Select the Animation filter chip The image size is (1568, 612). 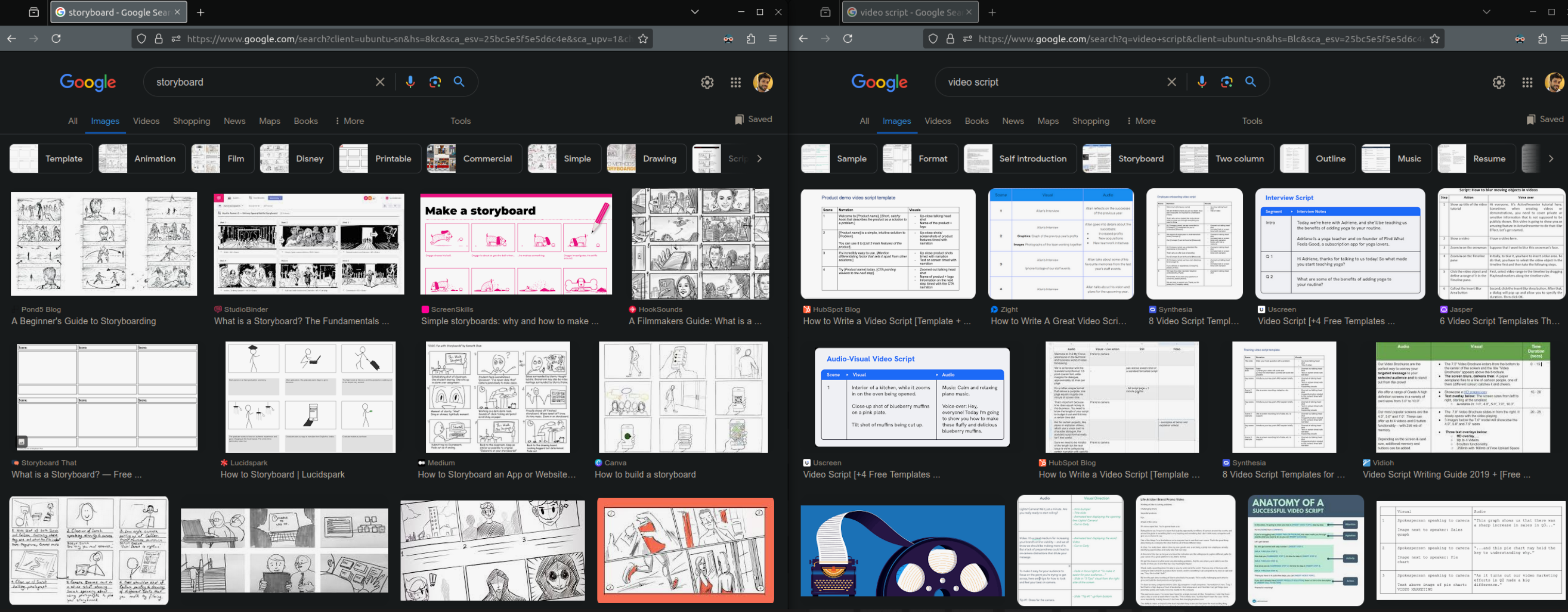(142, 158)
